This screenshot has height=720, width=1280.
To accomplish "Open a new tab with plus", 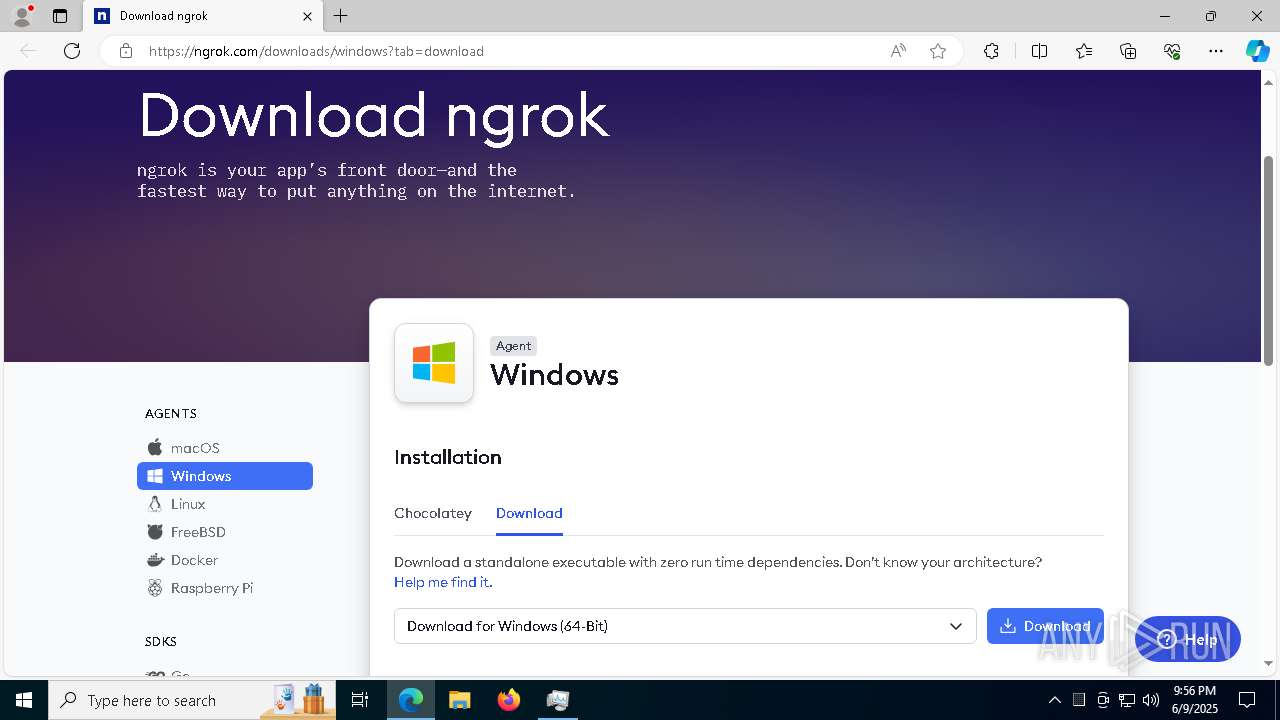I will 341,16.
